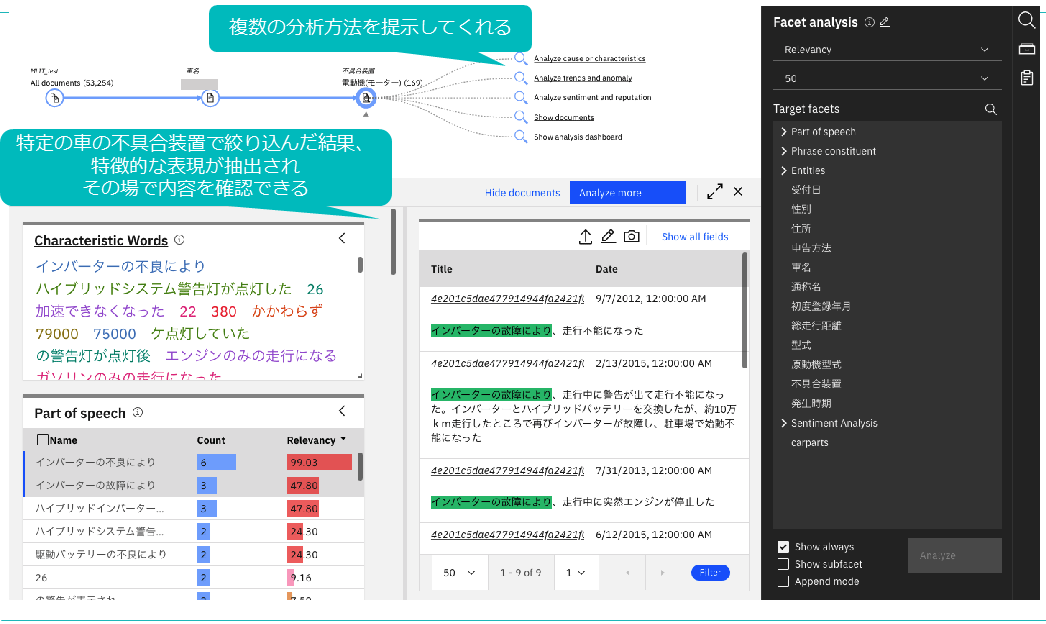This screenshot has width=1046, height=624.
Task: Click the Analyze more button
Action: click(x=627, y=192)
